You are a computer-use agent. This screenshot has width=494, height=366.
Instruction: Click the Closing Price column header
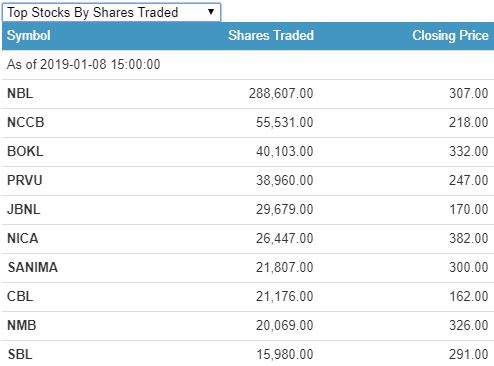click(x=450, y=35)
